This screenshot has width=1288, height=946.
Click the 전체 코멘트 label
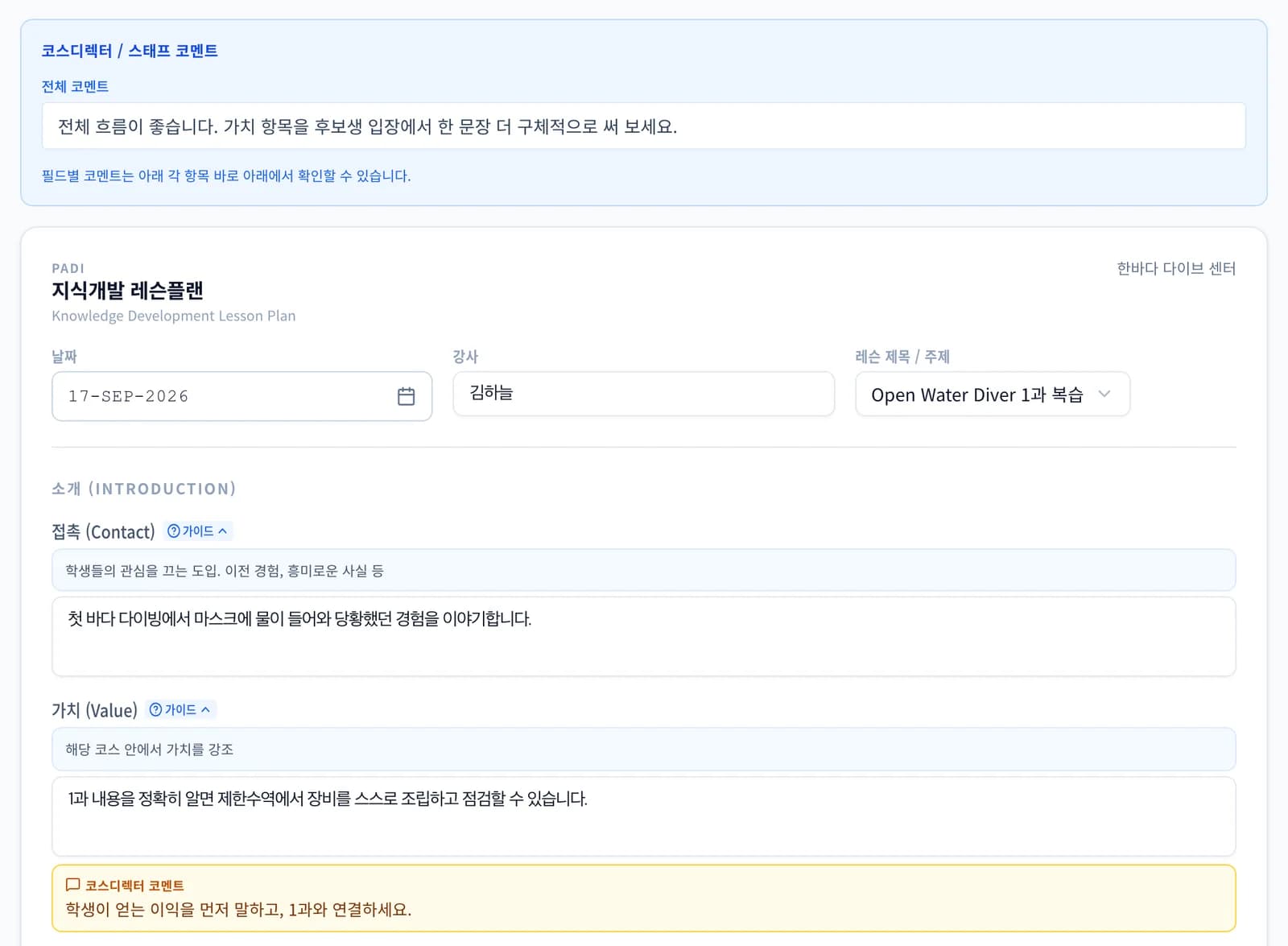point(75,86)
